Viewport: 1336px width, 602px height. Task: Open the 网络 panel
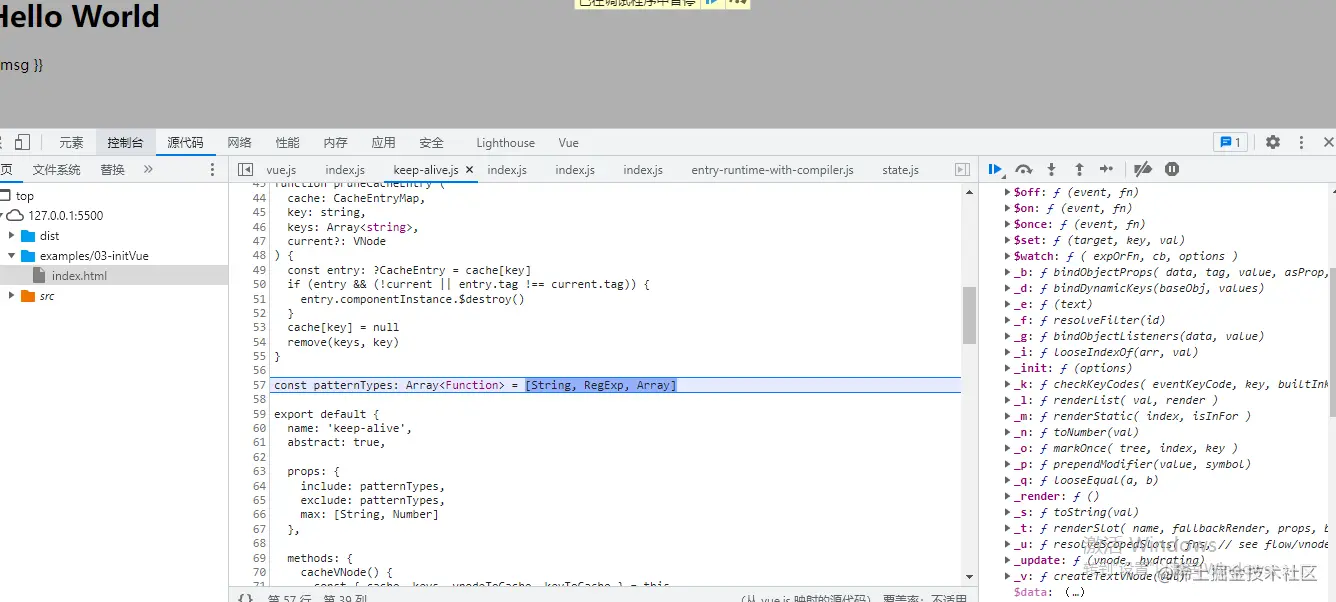[x=240, y=143]
